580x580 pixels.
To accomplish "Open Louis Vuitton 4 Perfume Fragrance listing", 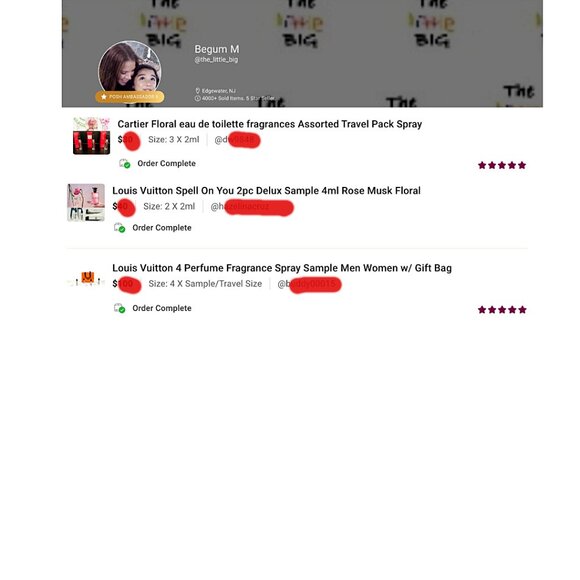I will pos(282,268).
